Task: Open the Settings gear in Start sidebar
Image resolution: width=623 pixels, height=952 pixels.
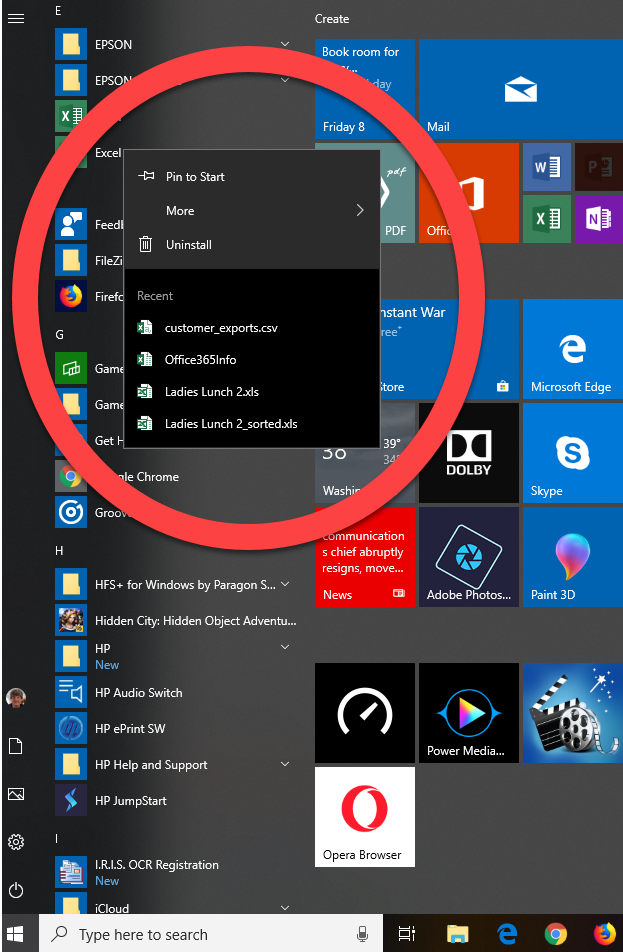Action: [x=16, y=842]
